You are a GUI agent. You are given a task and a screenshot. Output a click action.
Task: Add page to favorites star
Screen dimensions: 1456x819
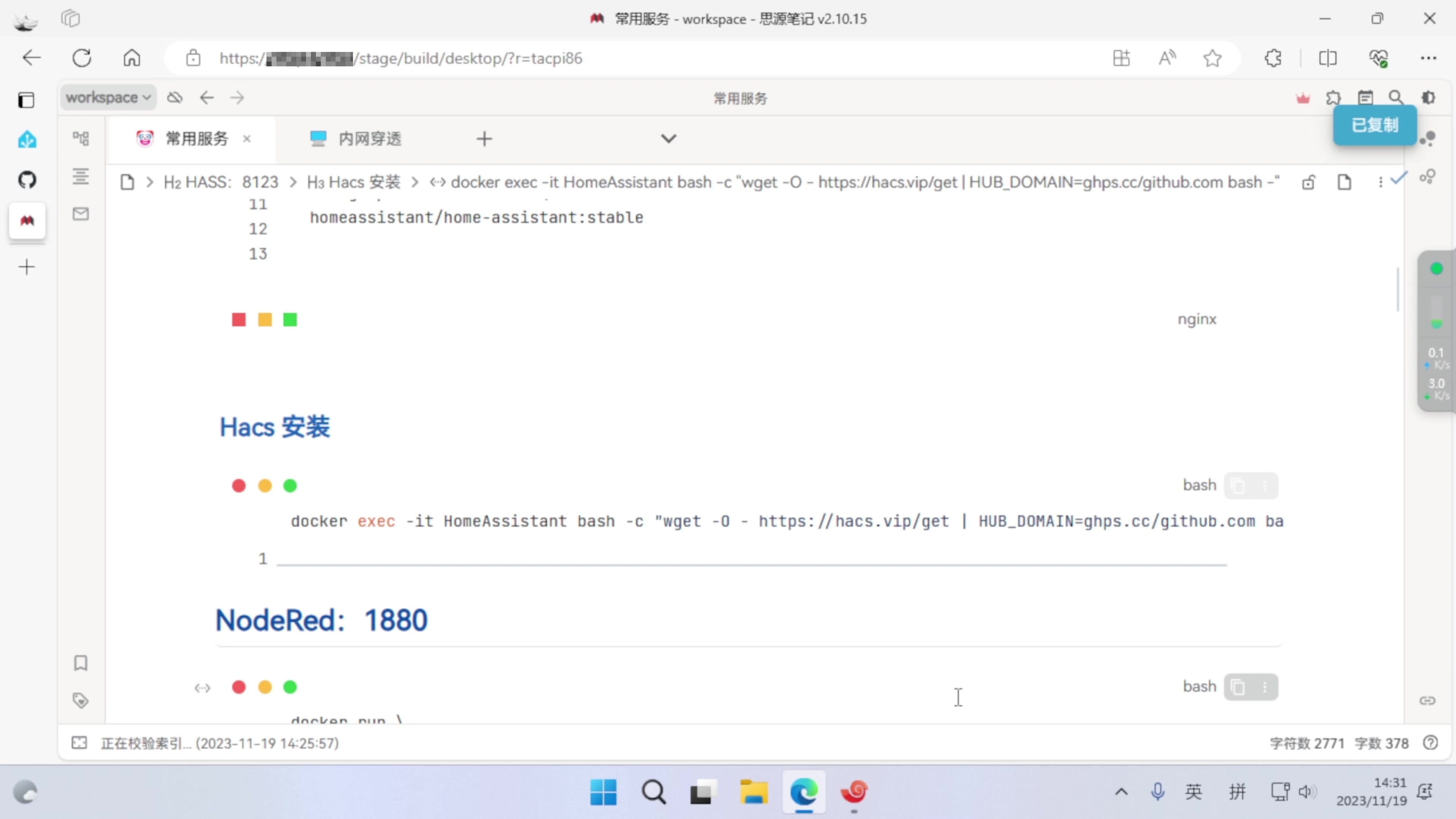click(x=1213, y=58)
